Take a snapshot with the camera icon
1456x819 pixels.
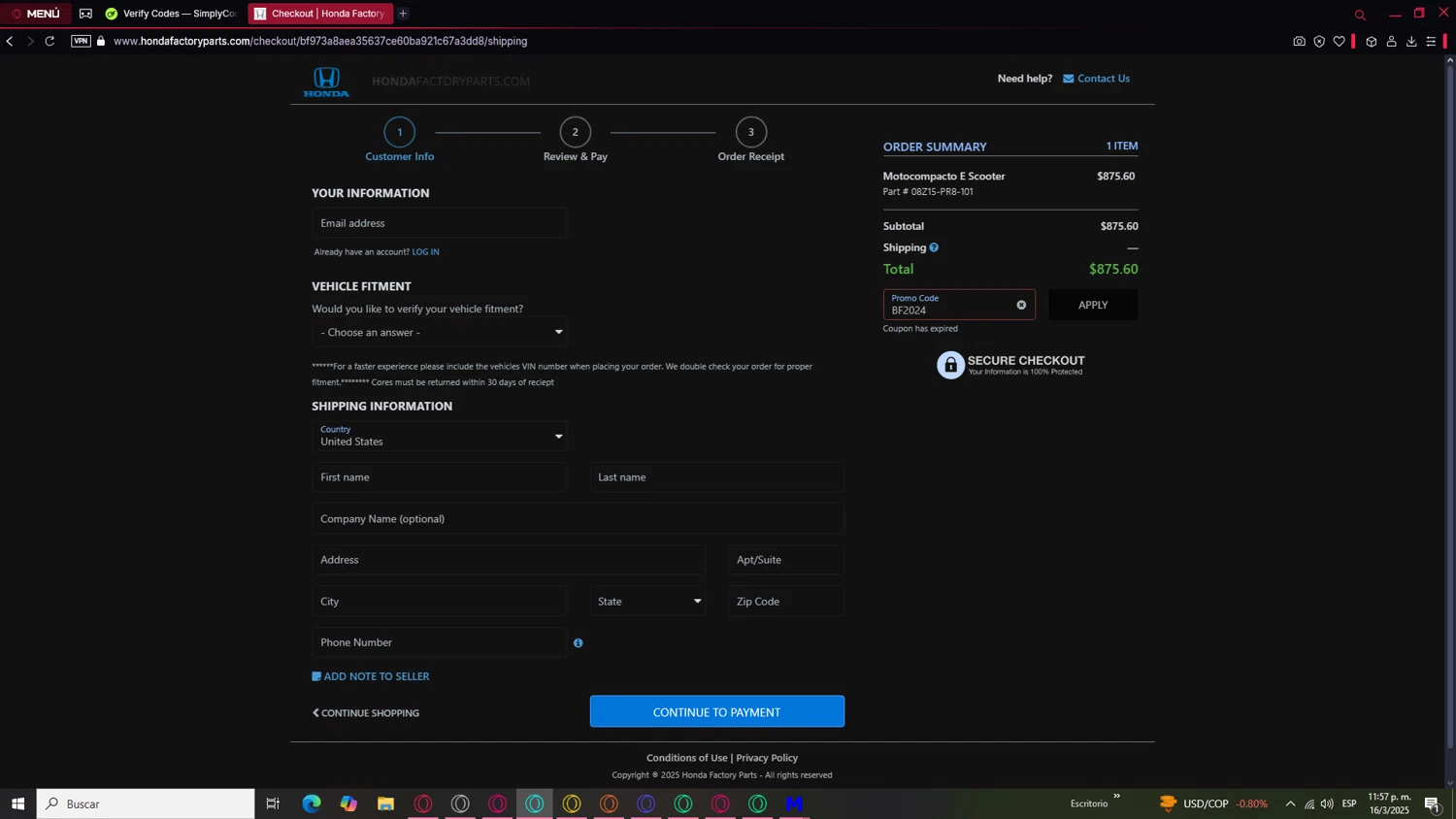point(1299,41)
